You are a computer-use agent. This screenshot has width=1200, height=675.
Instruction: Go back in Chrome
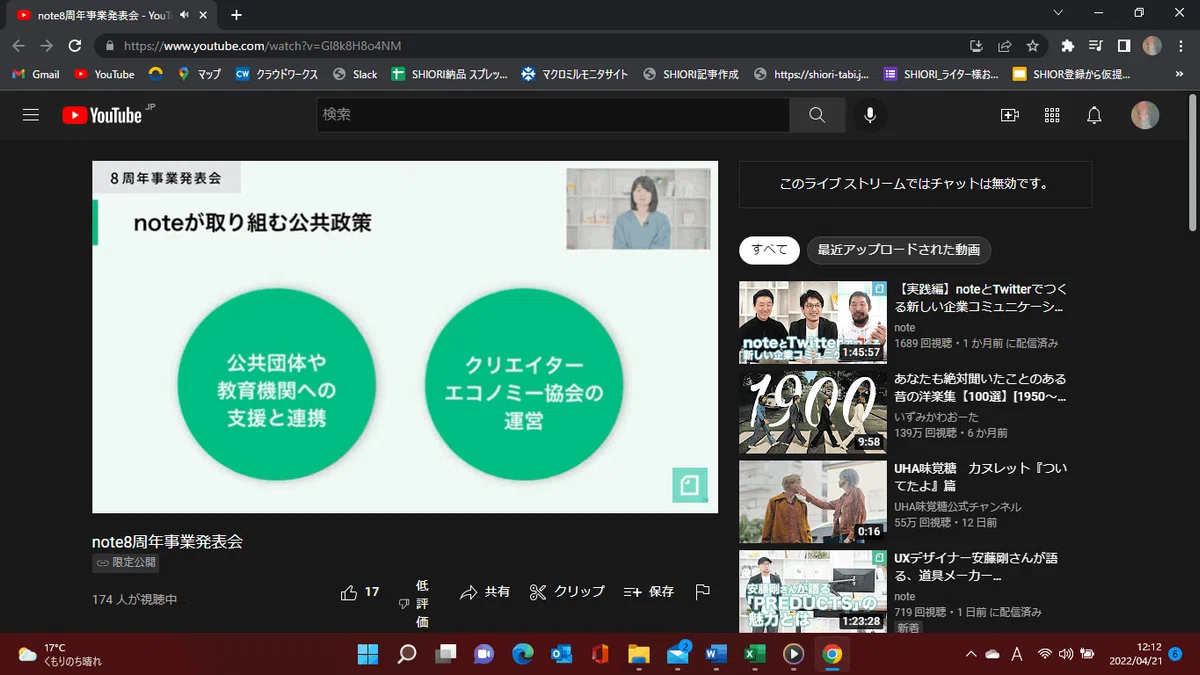click(x=18, y=46)
